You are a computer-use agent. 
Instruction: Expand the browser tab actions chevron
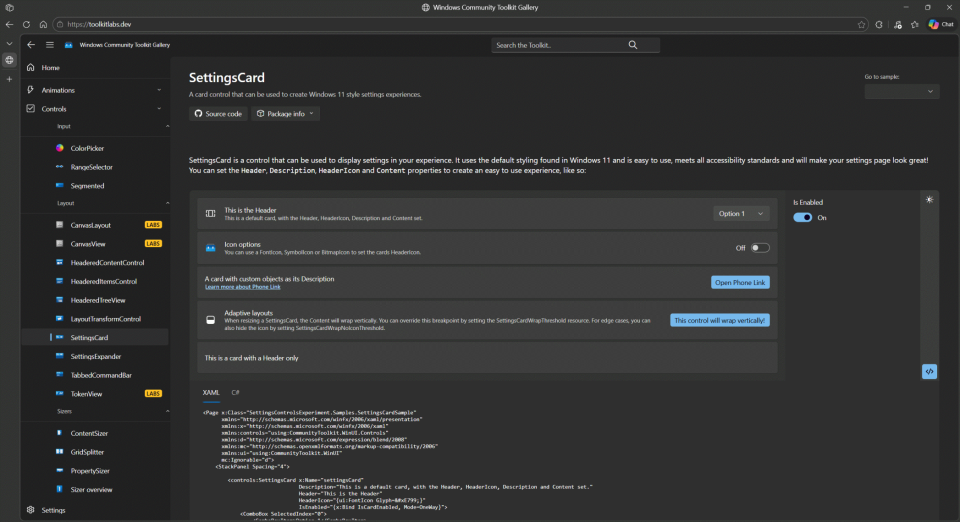tap(9, 44)
